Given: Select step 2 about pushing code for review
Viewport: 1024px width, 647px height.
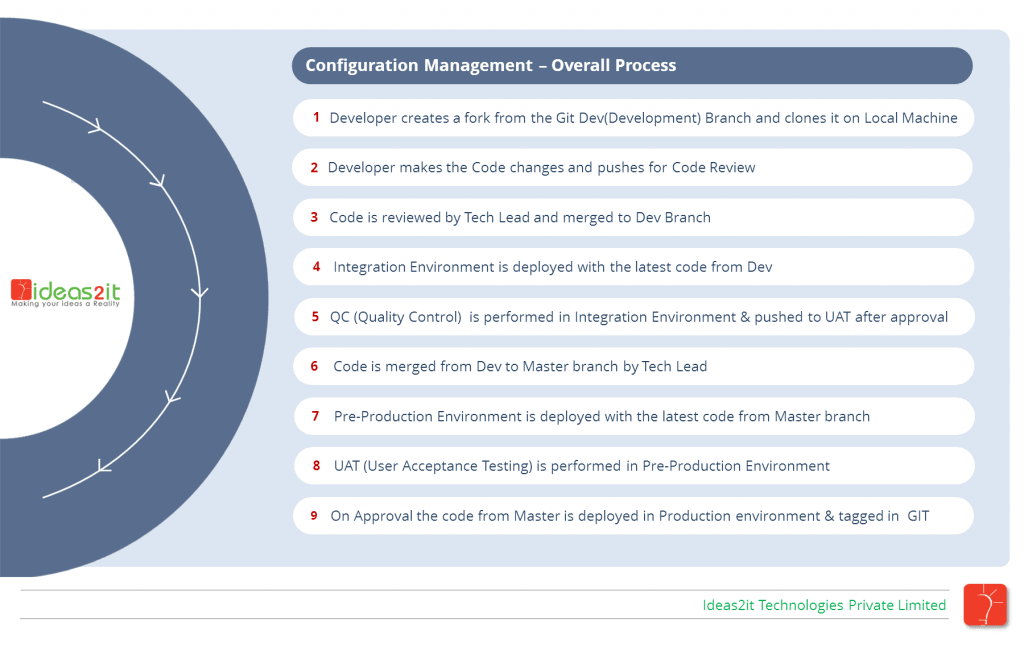Looking at the screenshot, I should point(634,167).
